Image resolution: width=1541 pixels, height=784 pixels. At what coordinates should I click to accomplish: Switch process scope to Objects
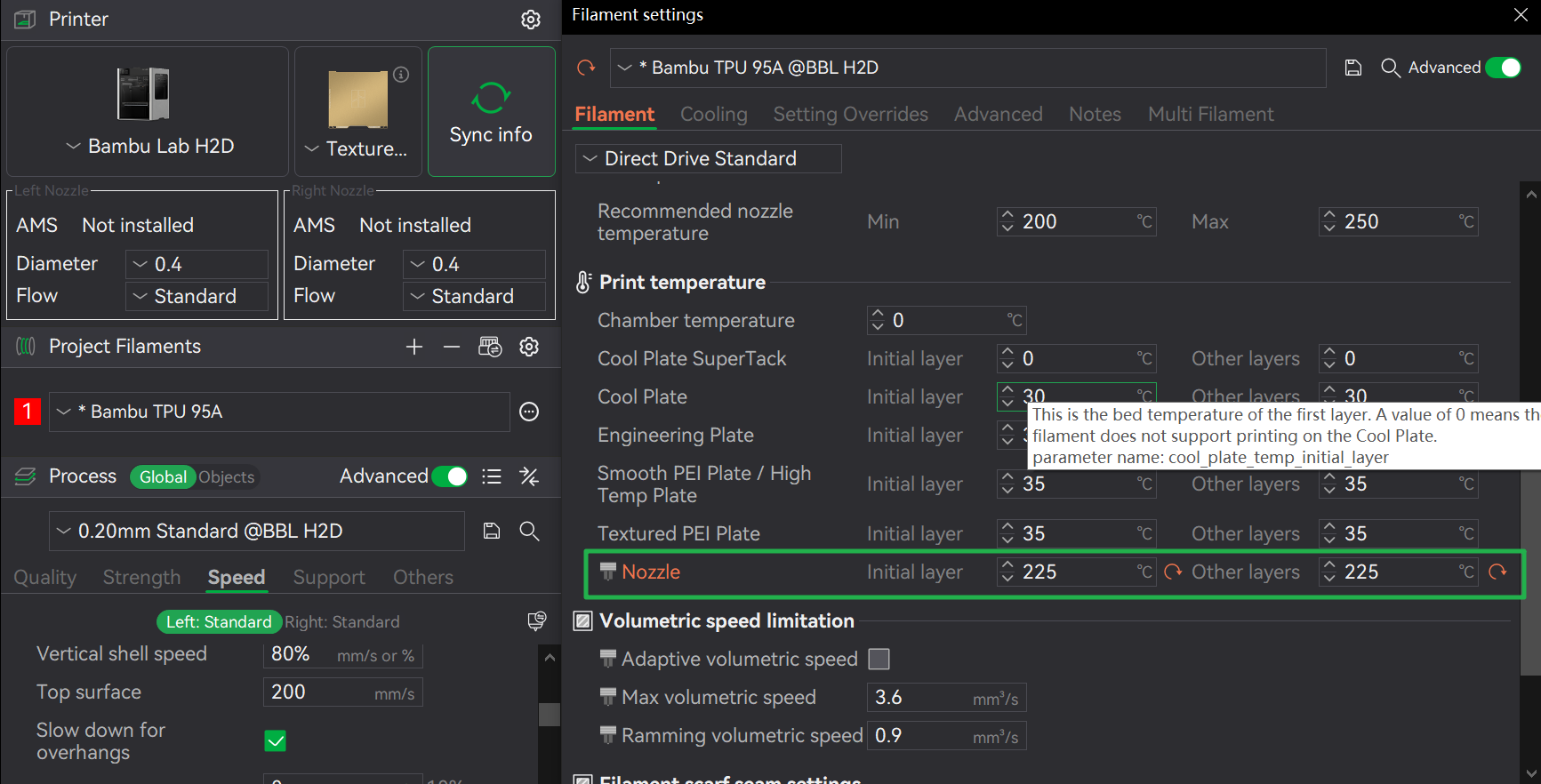pyautogui.click(x=227, y=477)
